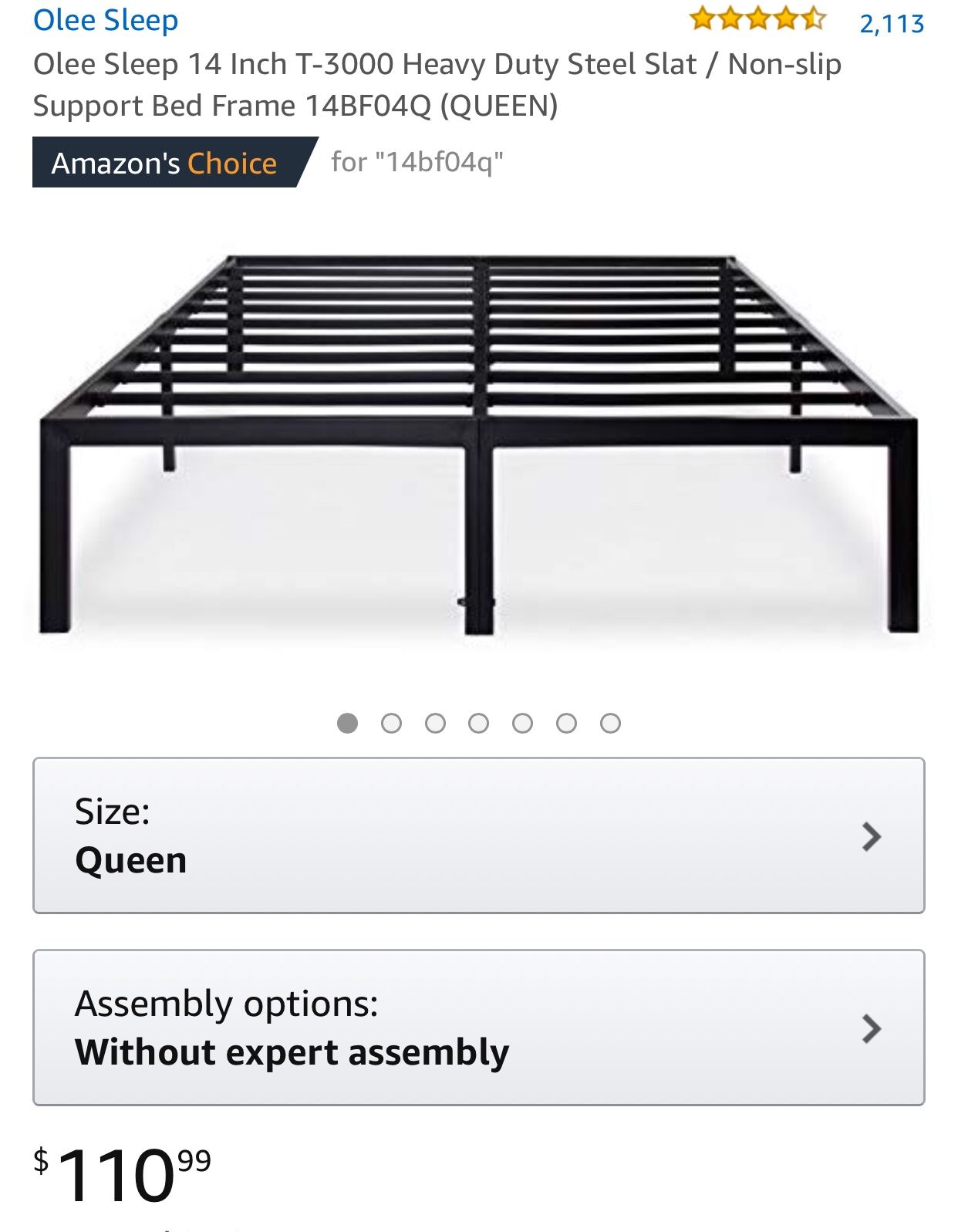Click the chevron arrow in Size box
The height and width of the screenshot is (1232, 958).
pyautogui.click(x=872, y=836)
